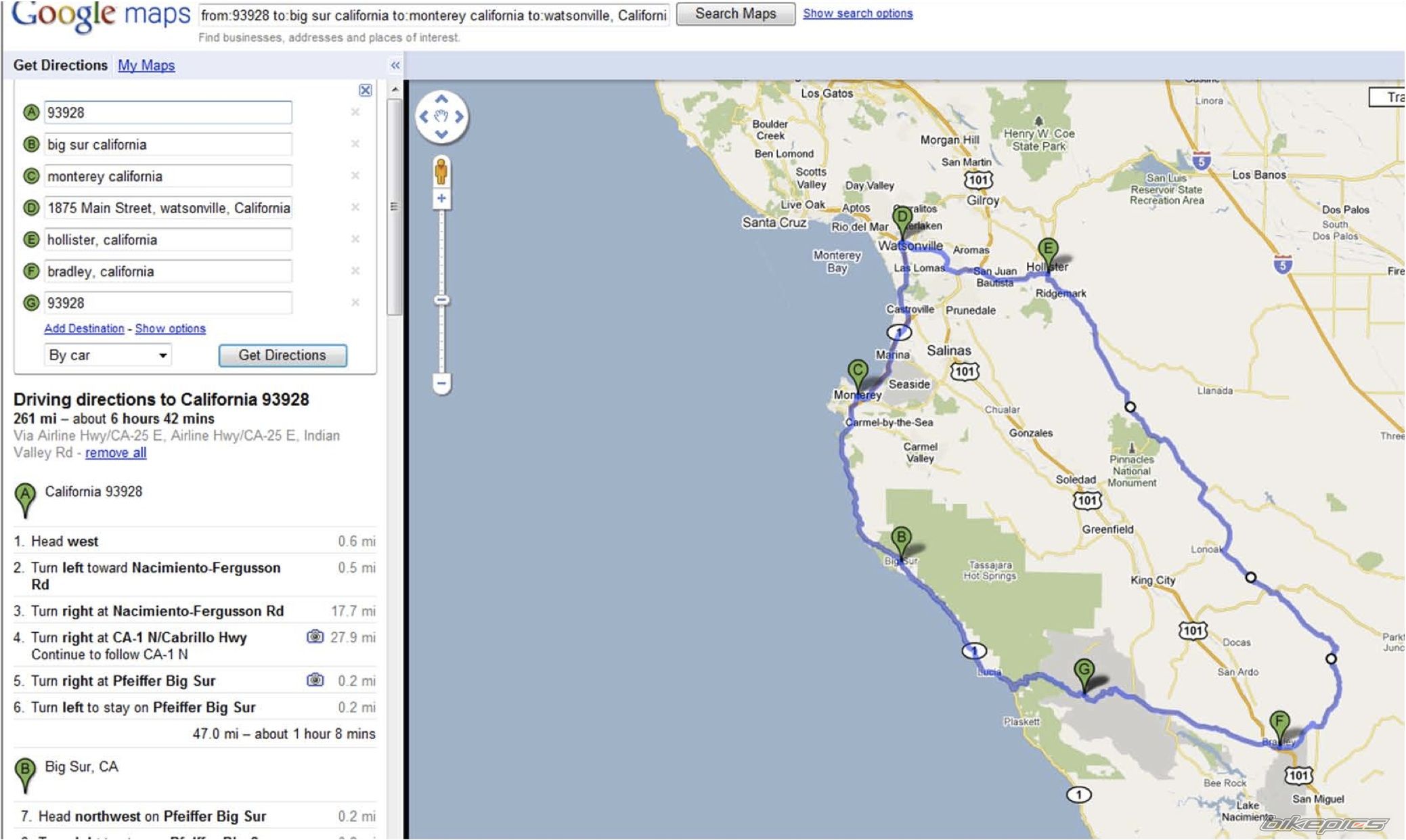The height and width of the screenshot is (840, 1406).
Task: Click the directions panel scrollbar thumb
Action: pos(394,206)
